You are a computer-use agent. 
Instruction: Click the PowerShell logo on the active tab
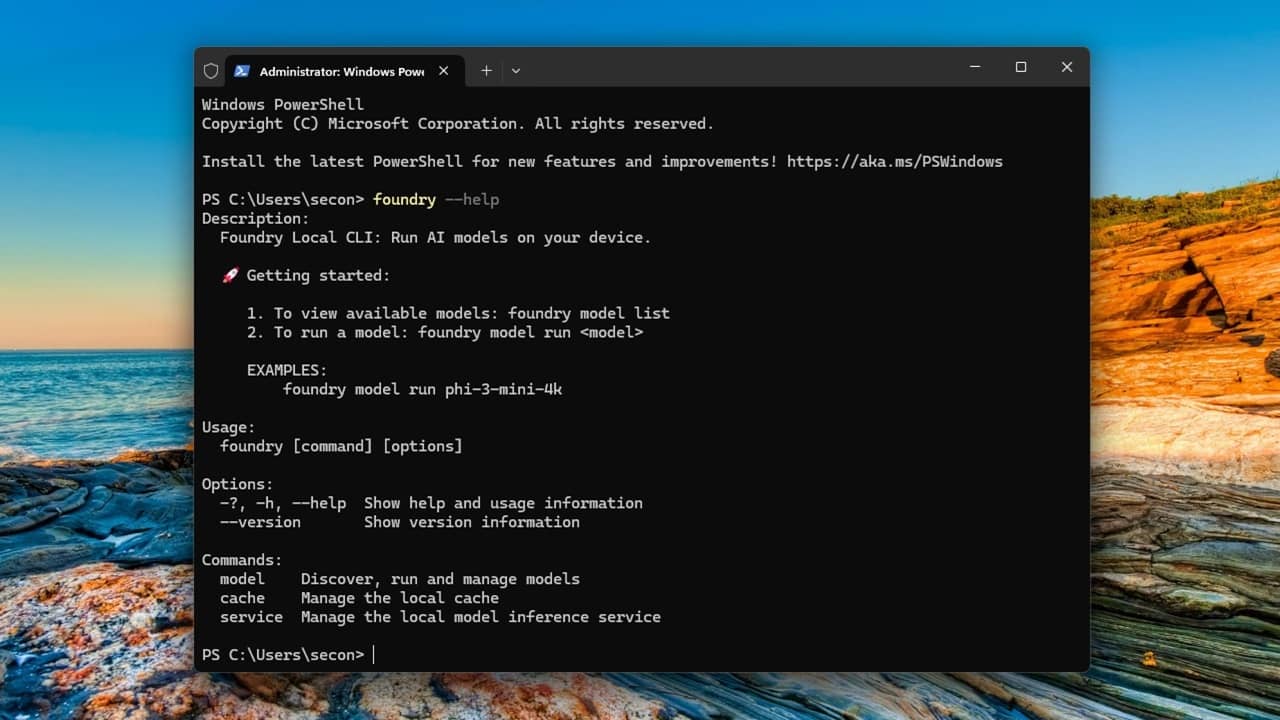point(242,70)
